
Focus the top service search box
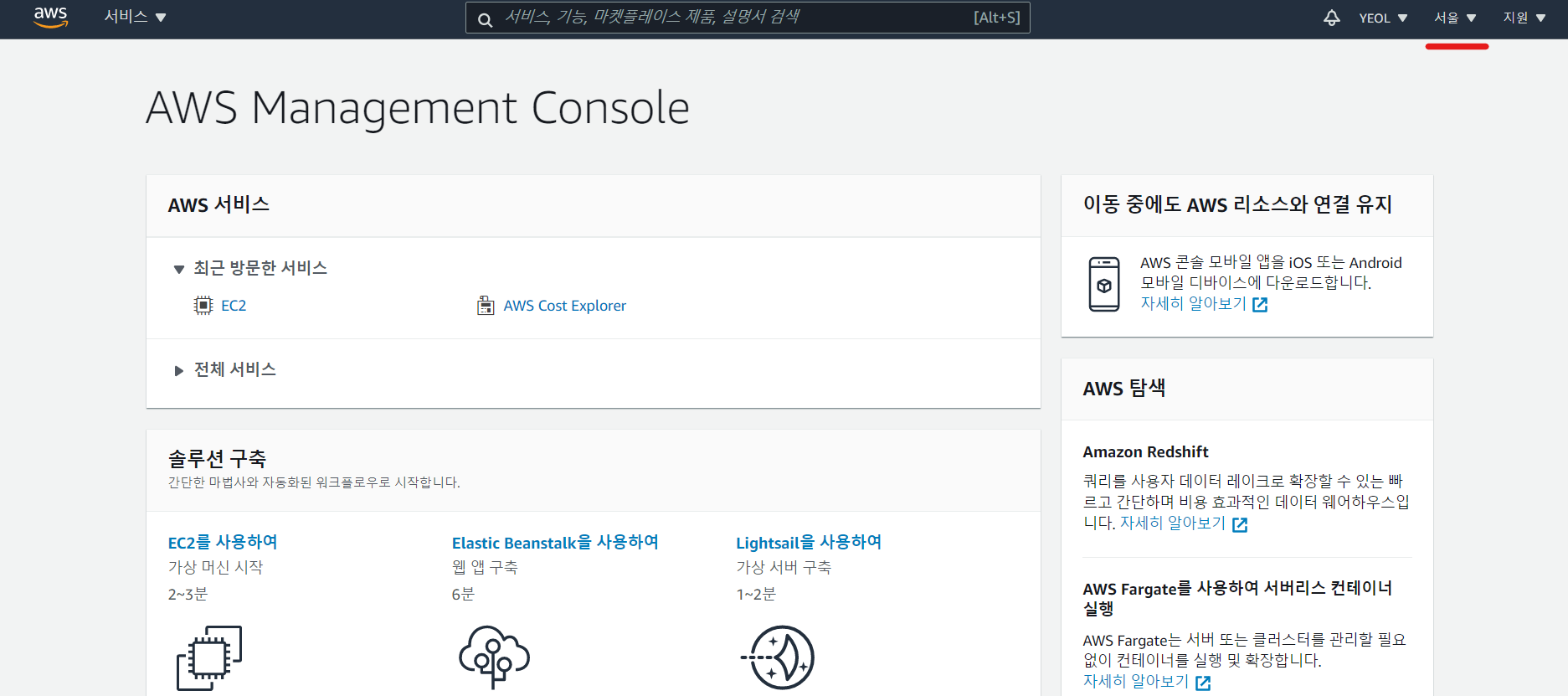pos(748,18)
